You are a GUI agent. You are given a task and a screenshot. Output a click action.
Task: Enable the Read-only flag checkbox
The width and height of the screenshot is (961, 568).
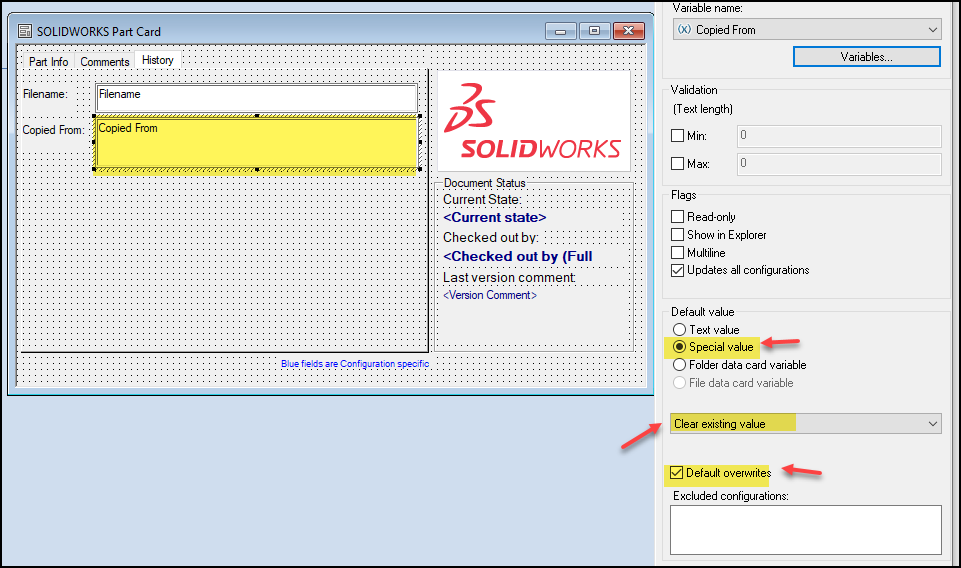tap(678, 217)
